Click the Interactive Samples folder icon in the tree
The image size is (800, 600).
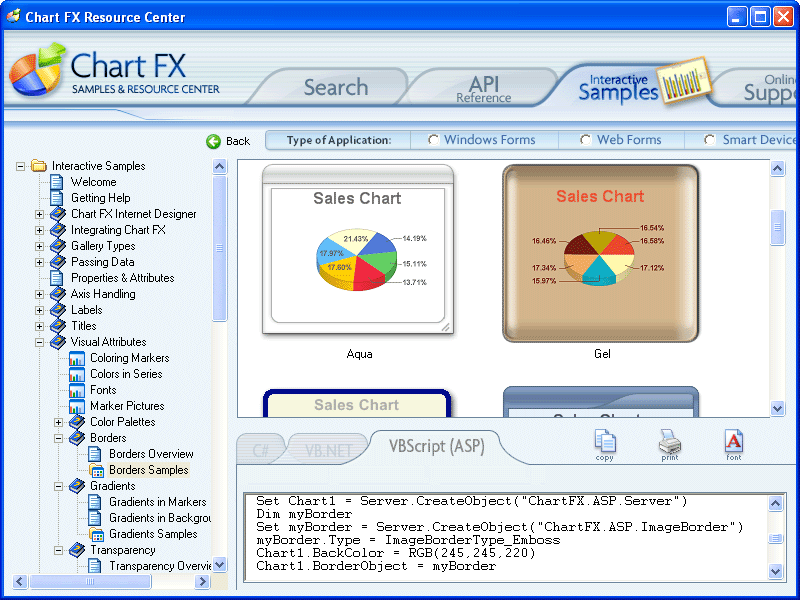[x=37, y=166]
